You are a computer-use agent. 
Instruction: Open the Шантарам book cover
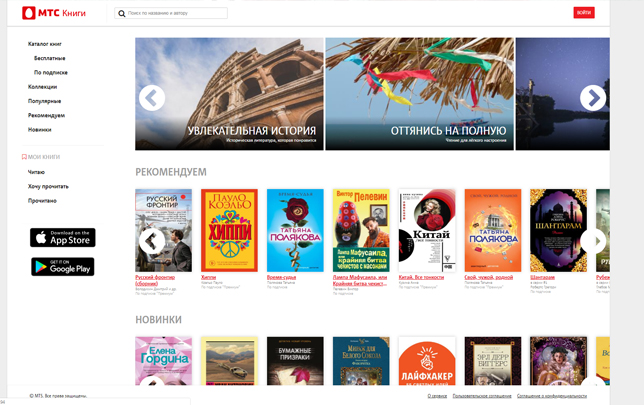tap(558, 230)
